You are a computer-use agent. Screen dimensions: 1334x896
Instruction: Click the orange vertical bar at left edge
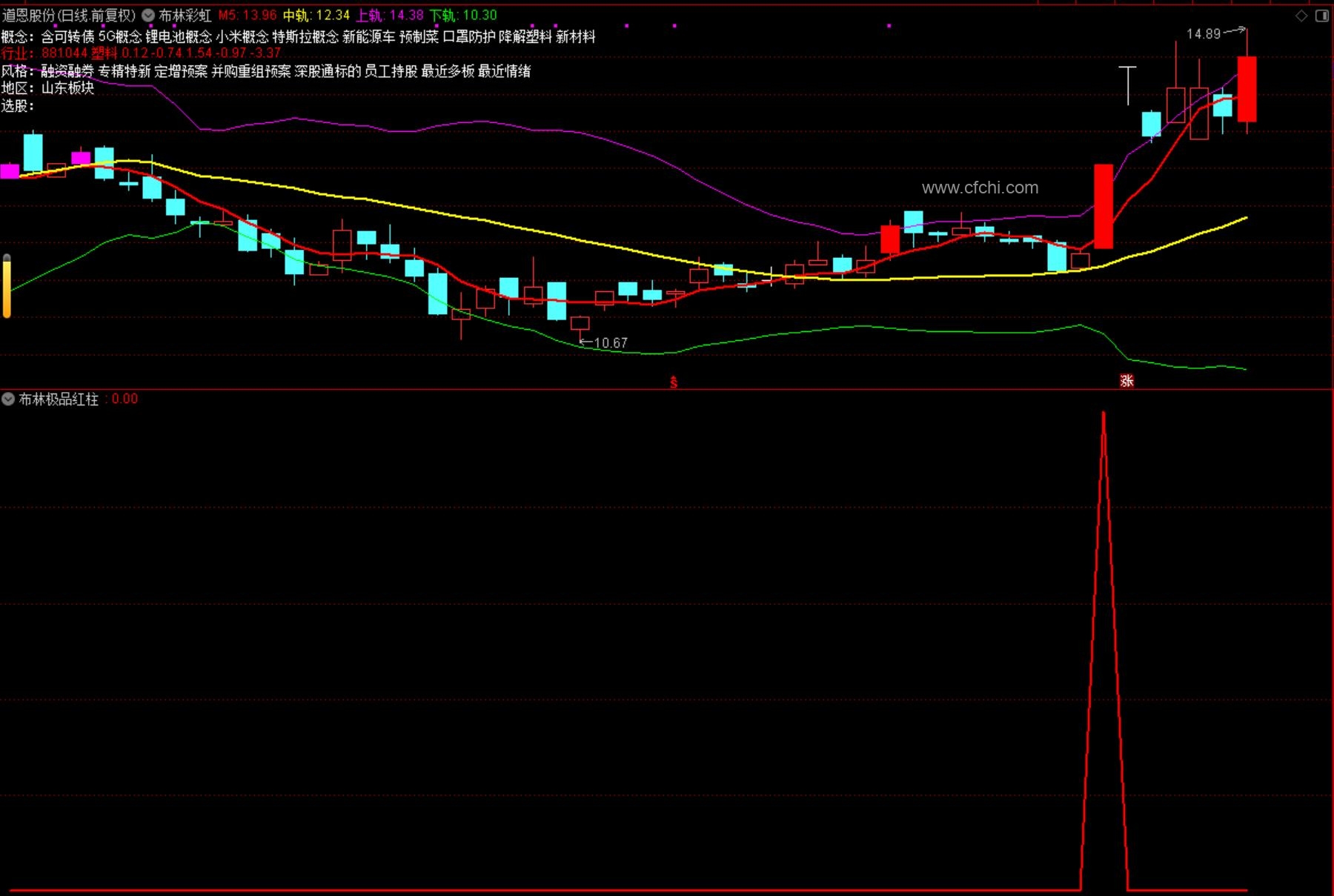click(7, 286)
